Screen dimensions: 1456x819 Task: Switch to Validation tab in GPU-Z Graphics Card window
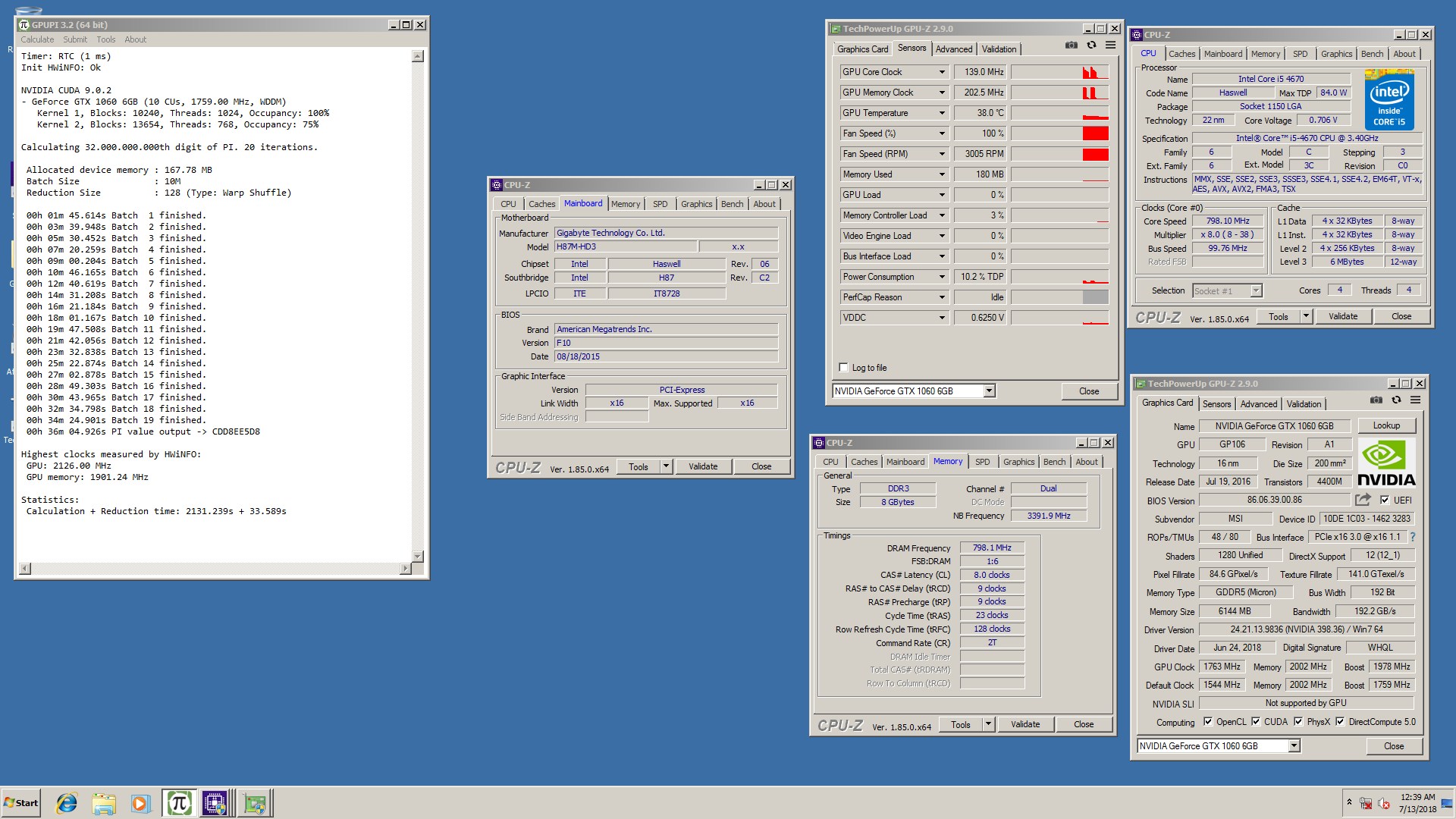(x=1304, y=404)
